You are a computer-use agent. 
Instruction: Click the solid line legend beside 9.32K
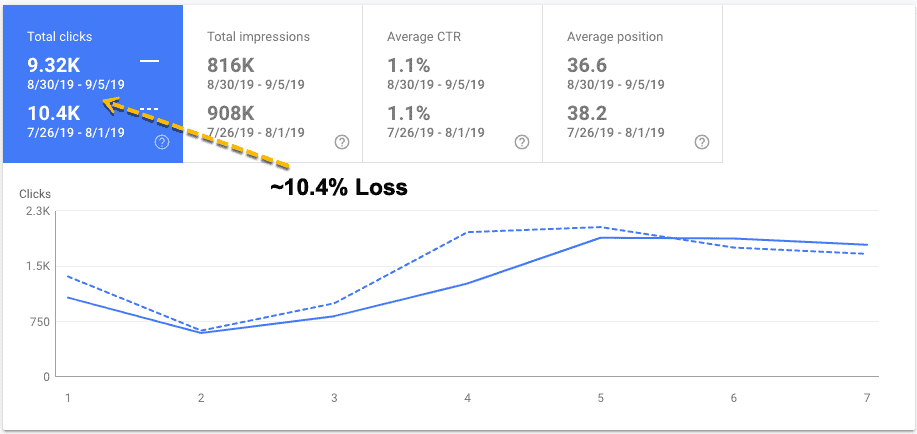pyautogui.click(x=150, y=61)
